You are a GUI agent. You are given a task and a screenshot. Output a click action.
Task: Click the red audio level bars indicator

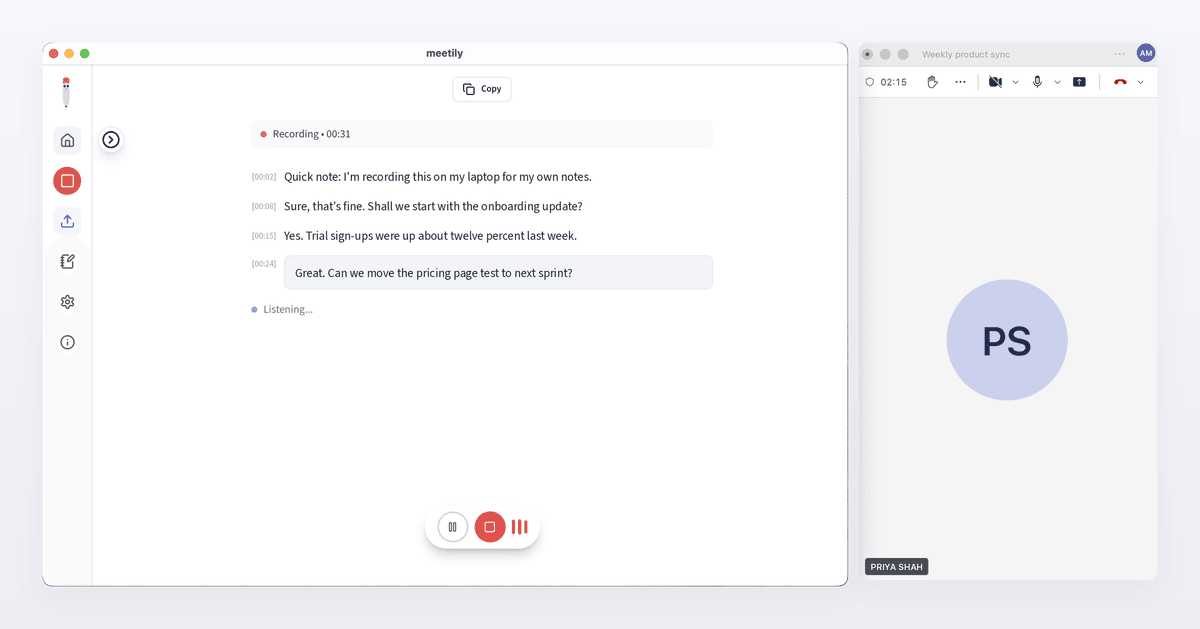point(520,527)
